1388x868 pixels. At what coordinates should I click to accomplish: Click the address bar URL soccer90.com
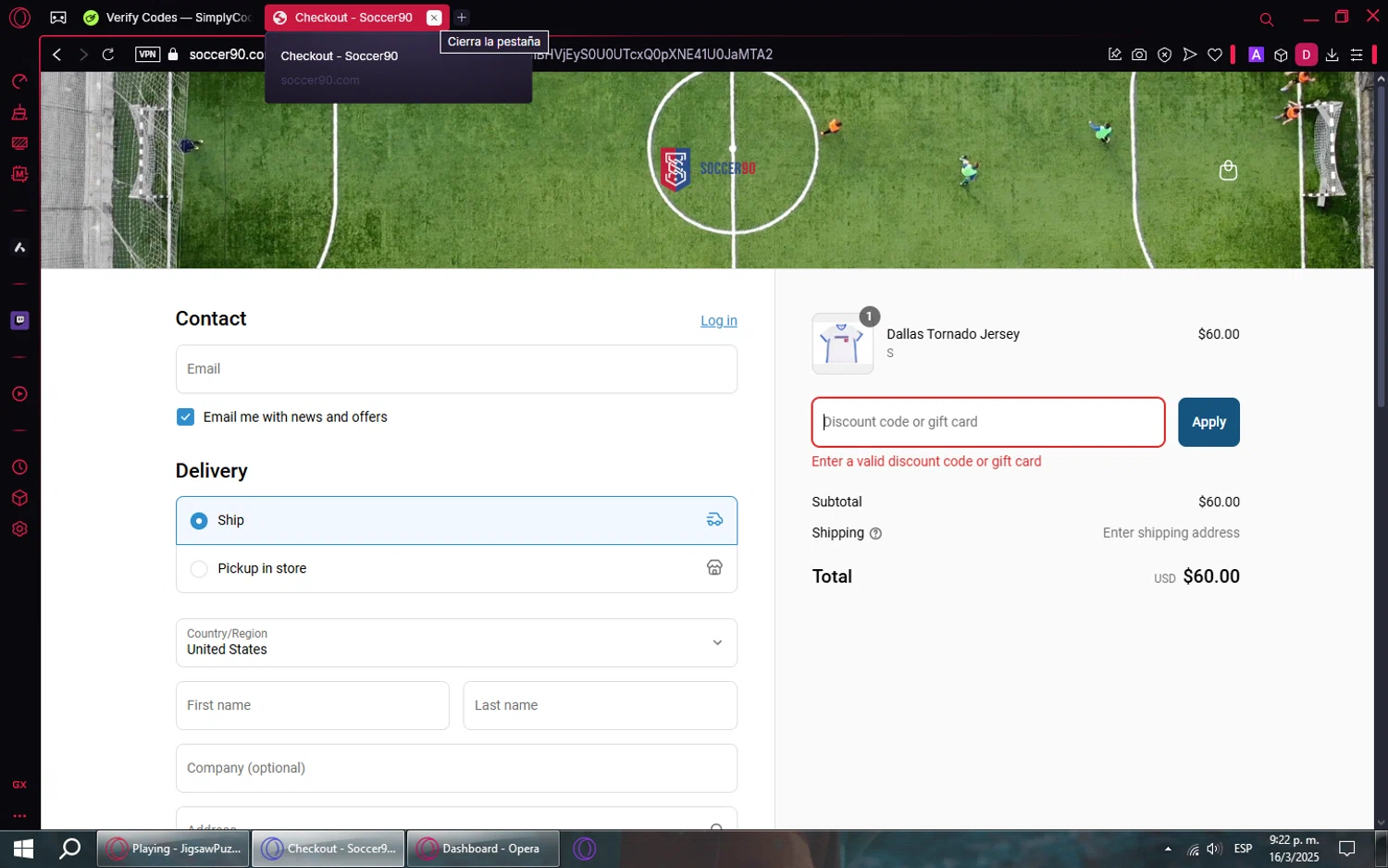226,55
